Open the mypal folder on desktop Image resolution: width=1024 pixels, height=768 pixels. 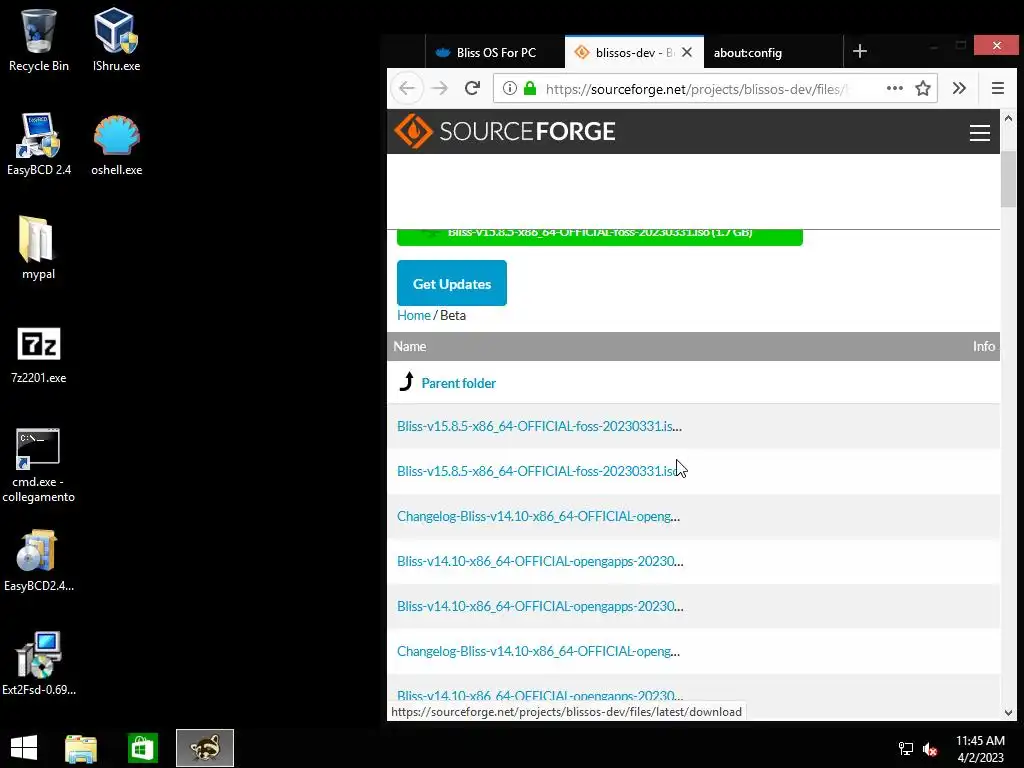[38, 248]
